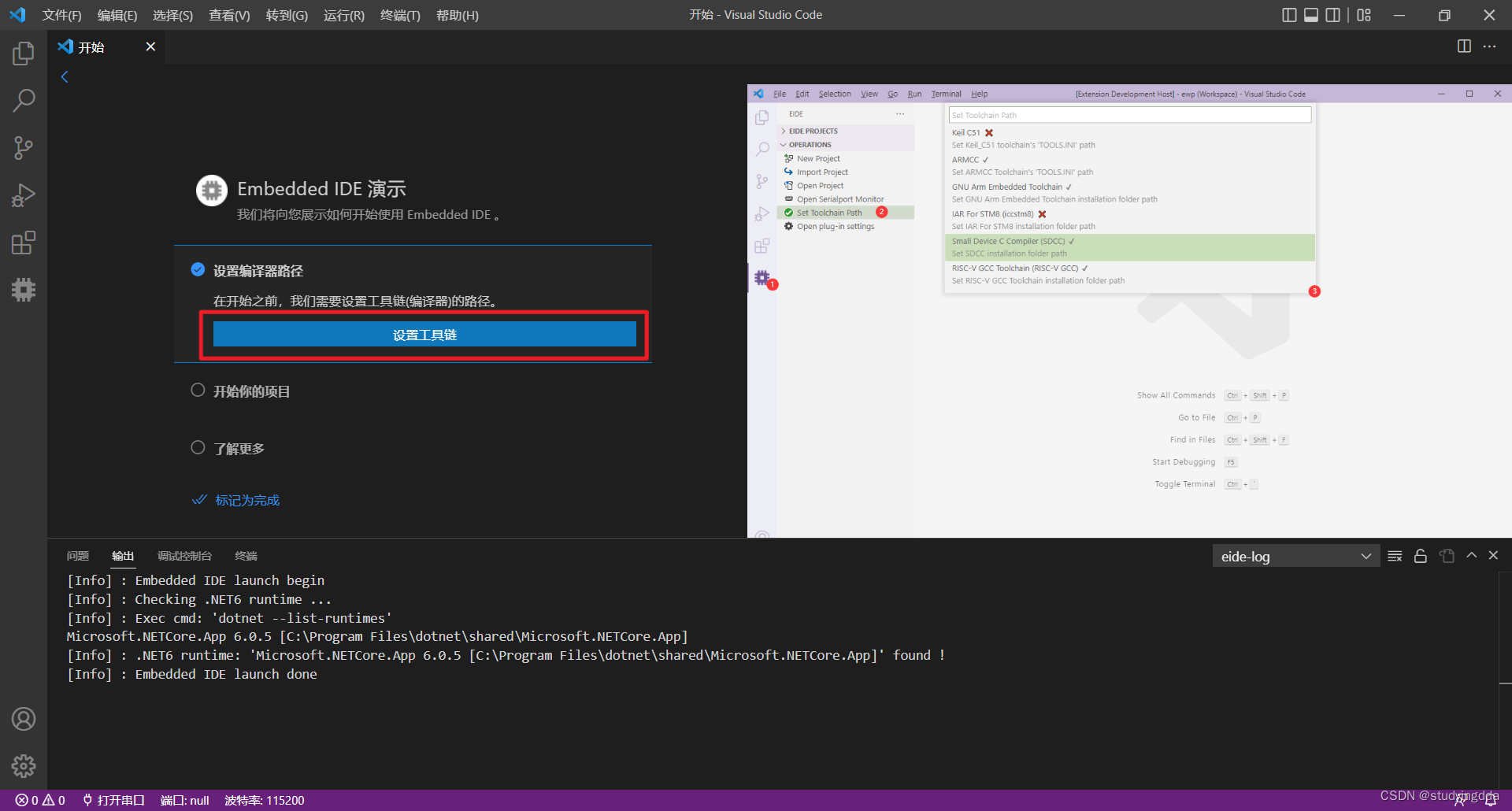
Task: Open the VS Code logo menu
Action: coord(17,15)
